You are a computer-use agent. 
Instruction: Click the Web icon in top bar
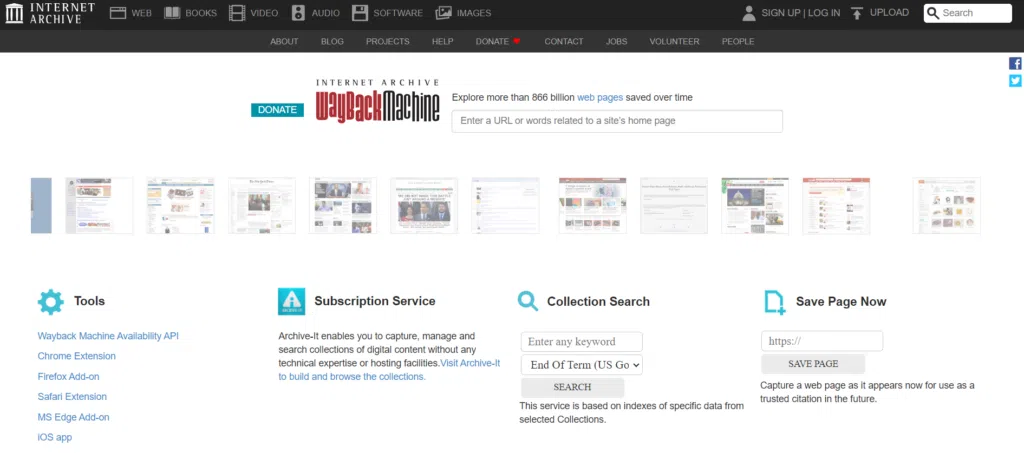tap(118, 13)
